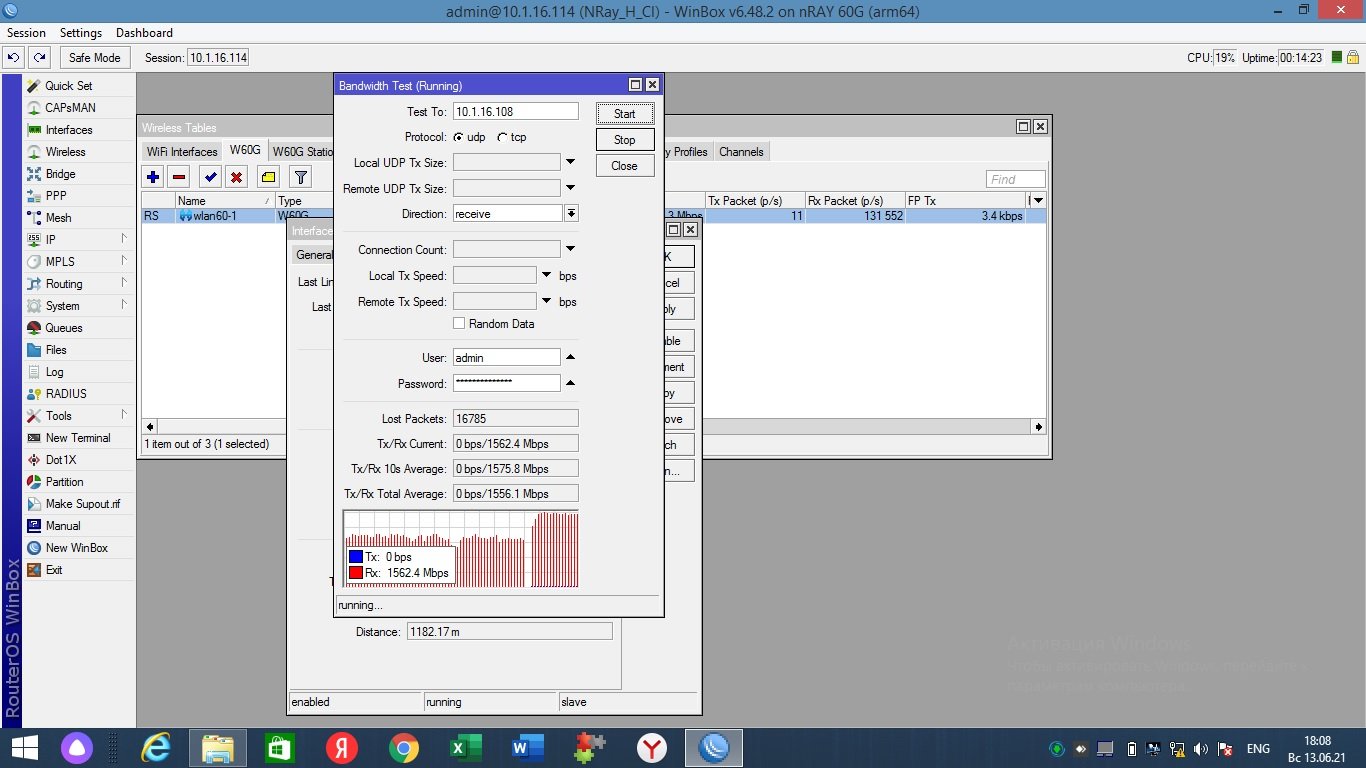
Task: Click the red X disable icon
Action: coord(237,177)
